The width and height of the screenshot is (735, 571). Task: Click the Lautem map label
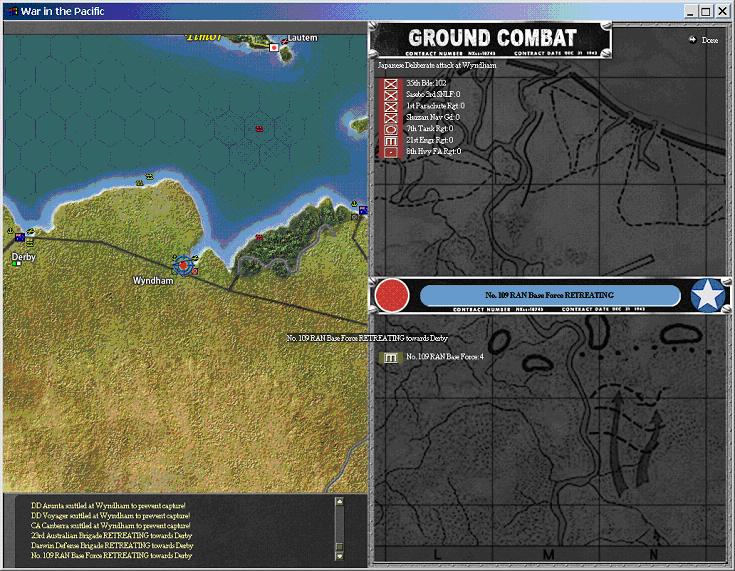pos(302,38)
